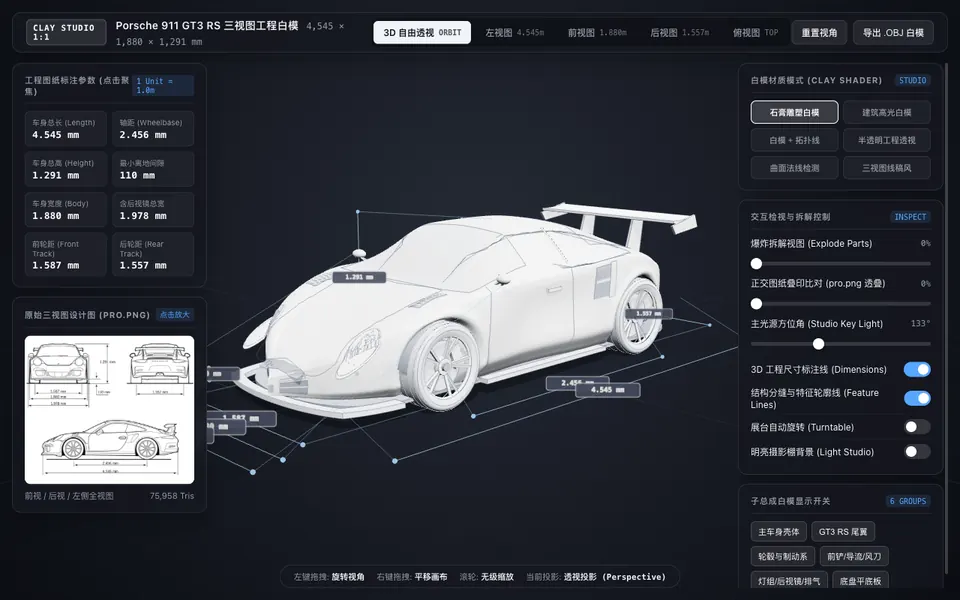
Task: Toggle the 灯组/后视镜/排气 group chip
Action: [x=790, y=580]
